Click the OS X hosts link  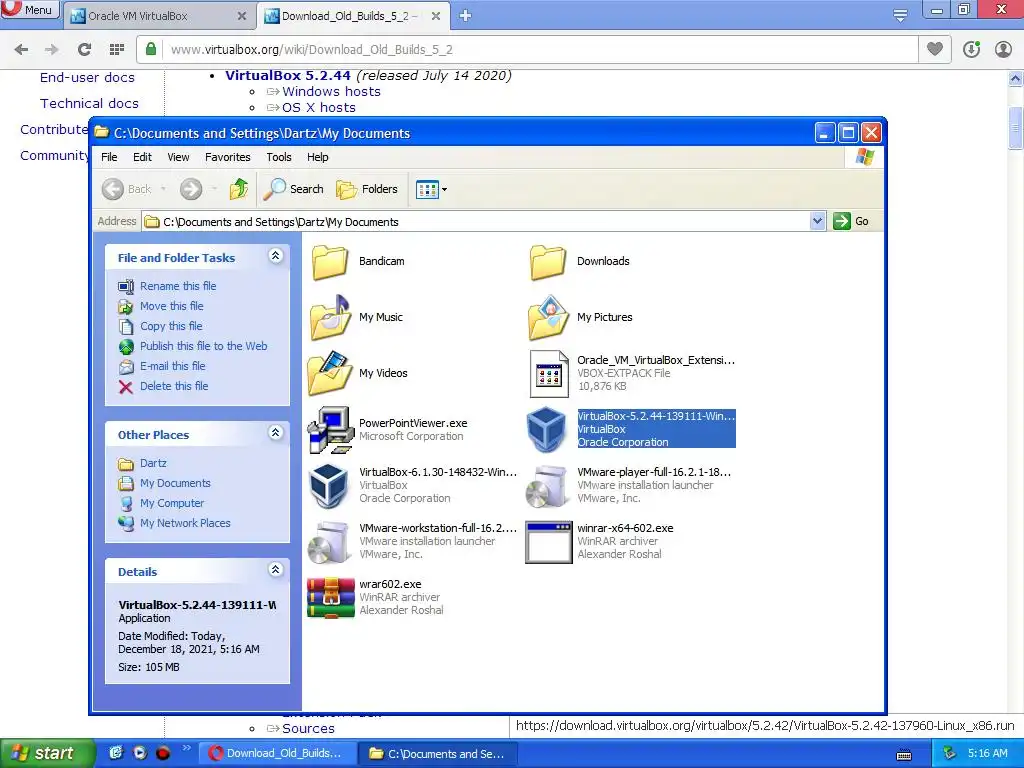[x=319, y=108]
